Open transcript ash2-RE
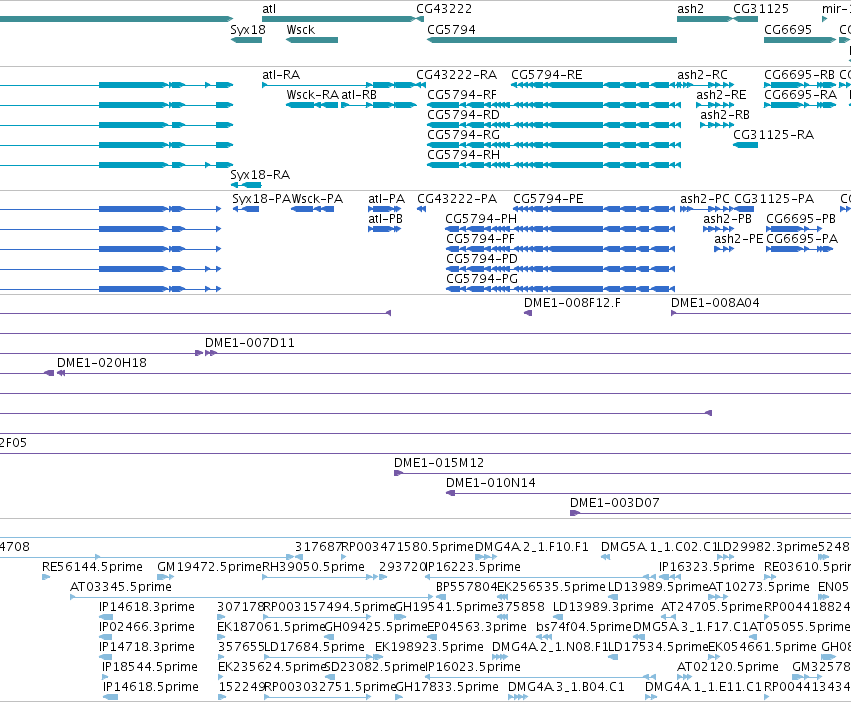The image size is (851, 702). (721, 95)
